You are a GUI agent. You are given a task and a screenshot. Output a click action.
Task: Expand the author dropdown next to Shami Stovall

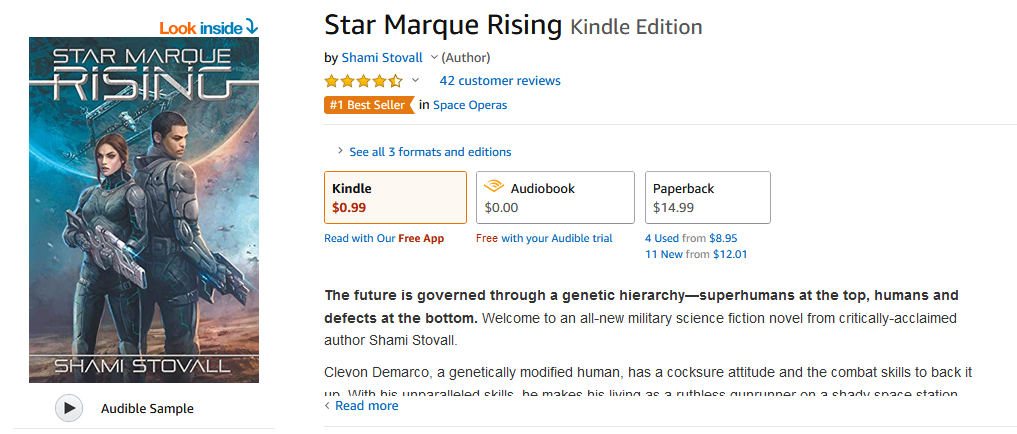coord(434,58)
